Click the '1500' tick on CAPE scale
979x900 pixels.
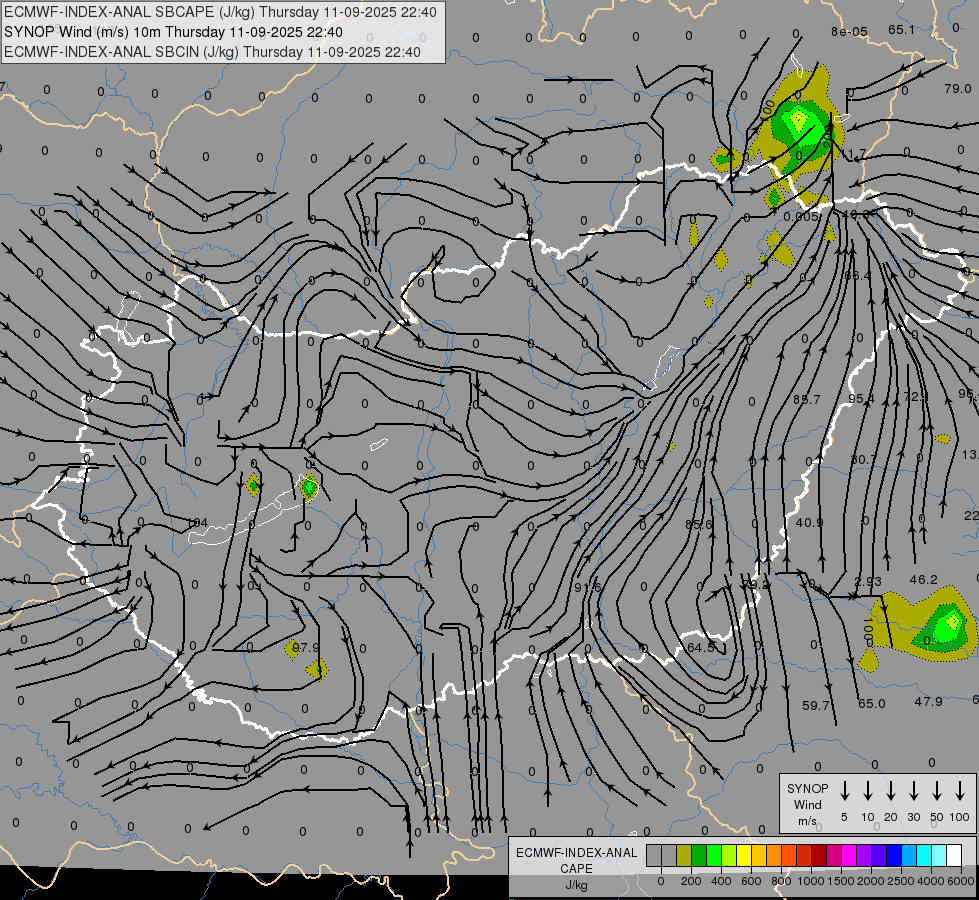point(841,881)
